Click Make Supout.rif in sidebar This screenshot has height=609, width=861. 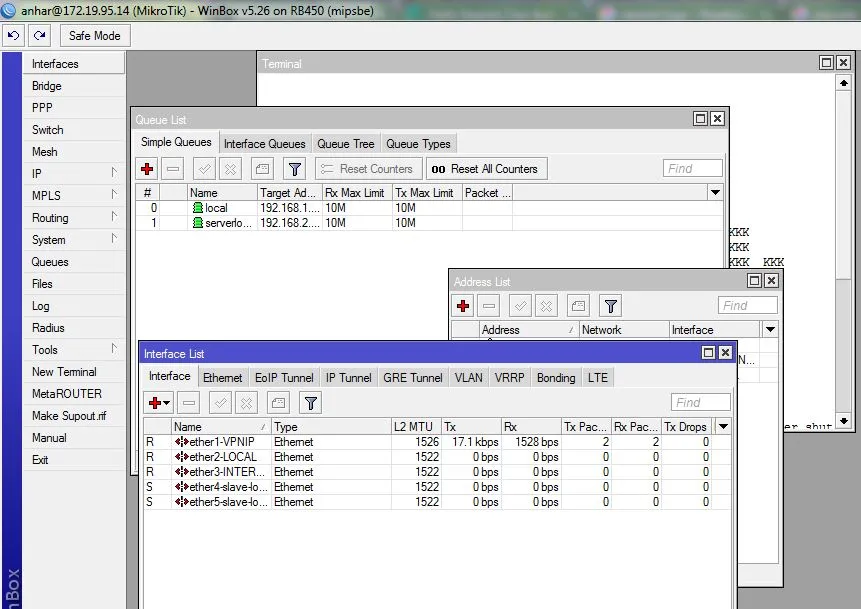(74, 416)
